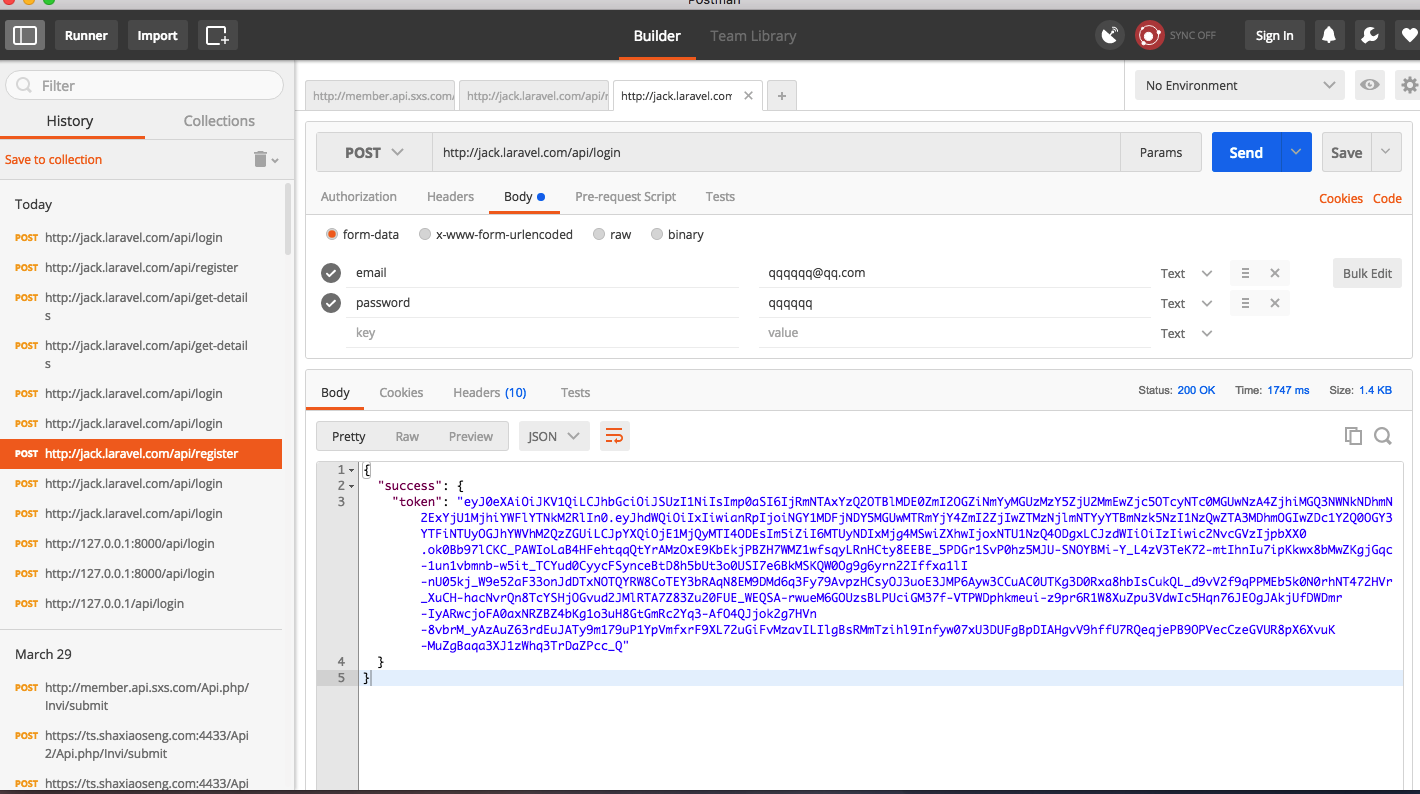Copy response body to clipboard

pyautogui.click(x=1353, y=436)
